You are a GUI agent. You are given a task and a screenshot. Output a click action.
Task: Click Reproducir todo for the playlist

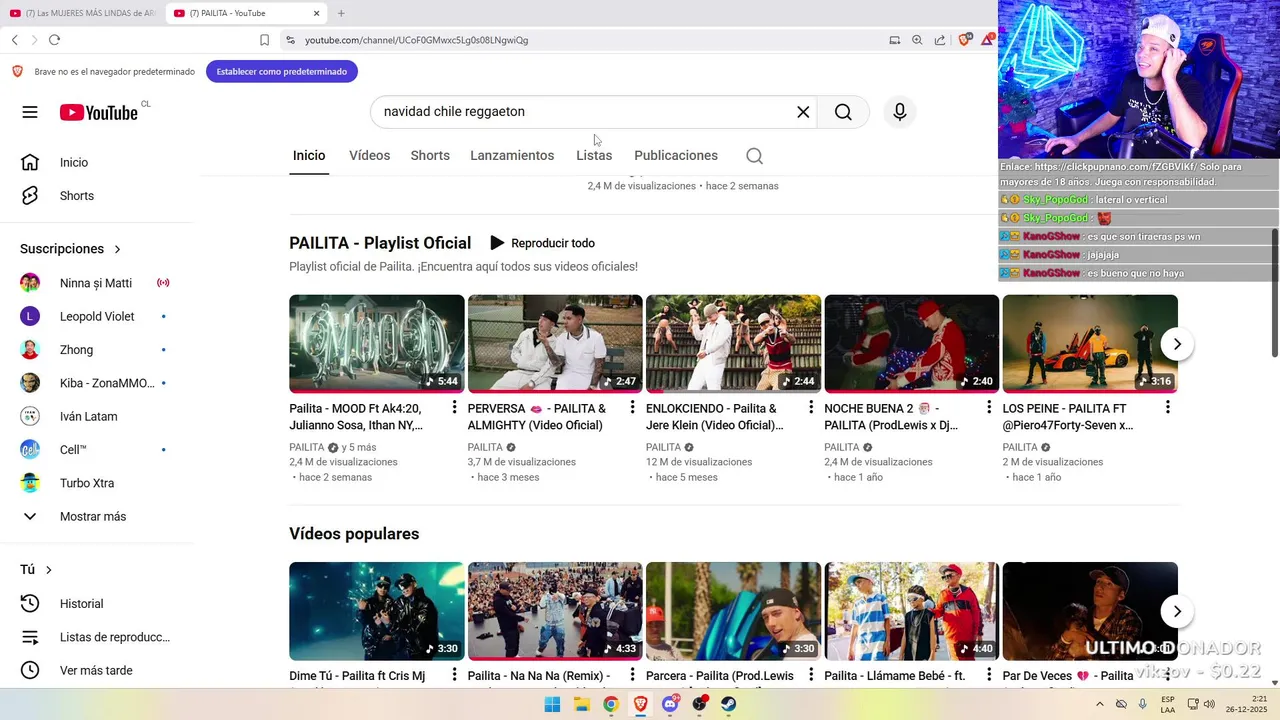coord(542,243)
